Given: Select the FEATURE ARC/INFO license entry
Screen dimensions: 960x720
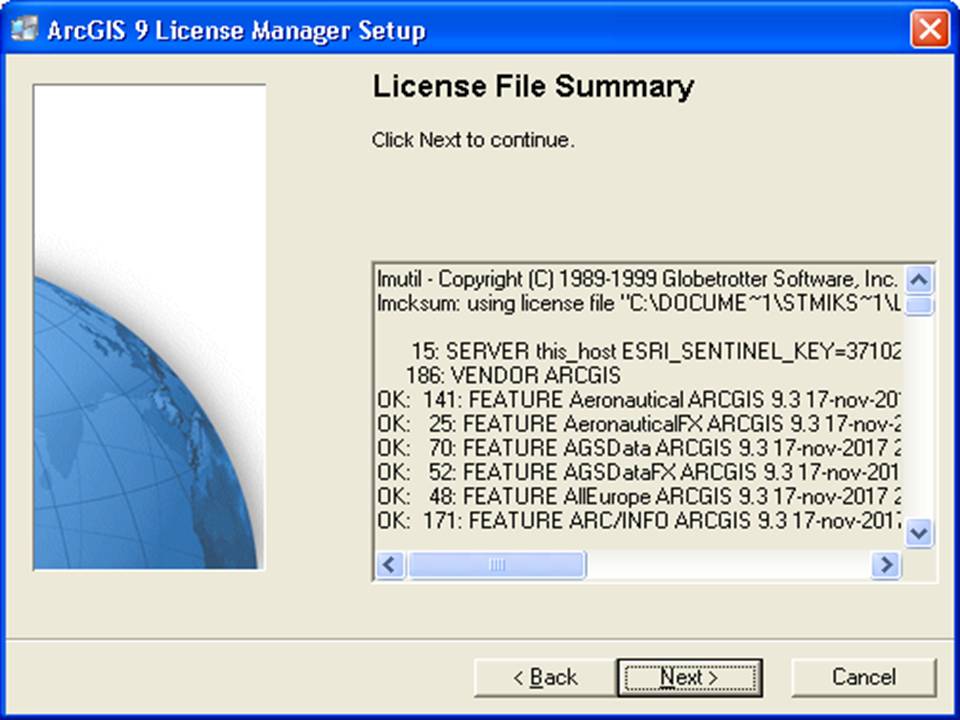Looking at the screenshot, I should [600, 520].
